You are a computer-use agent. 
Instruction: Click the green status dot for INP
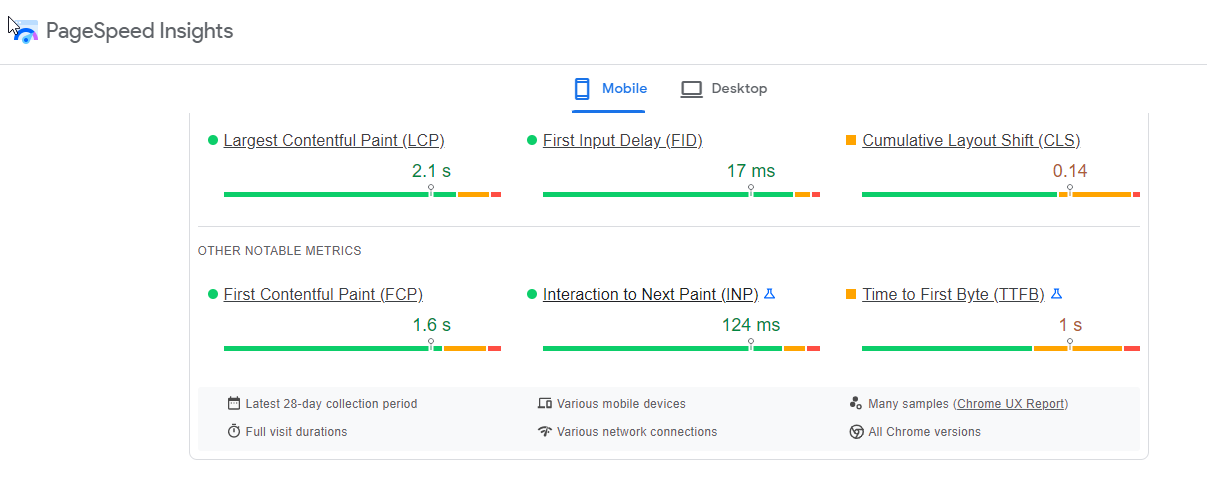tap(532, 294)
